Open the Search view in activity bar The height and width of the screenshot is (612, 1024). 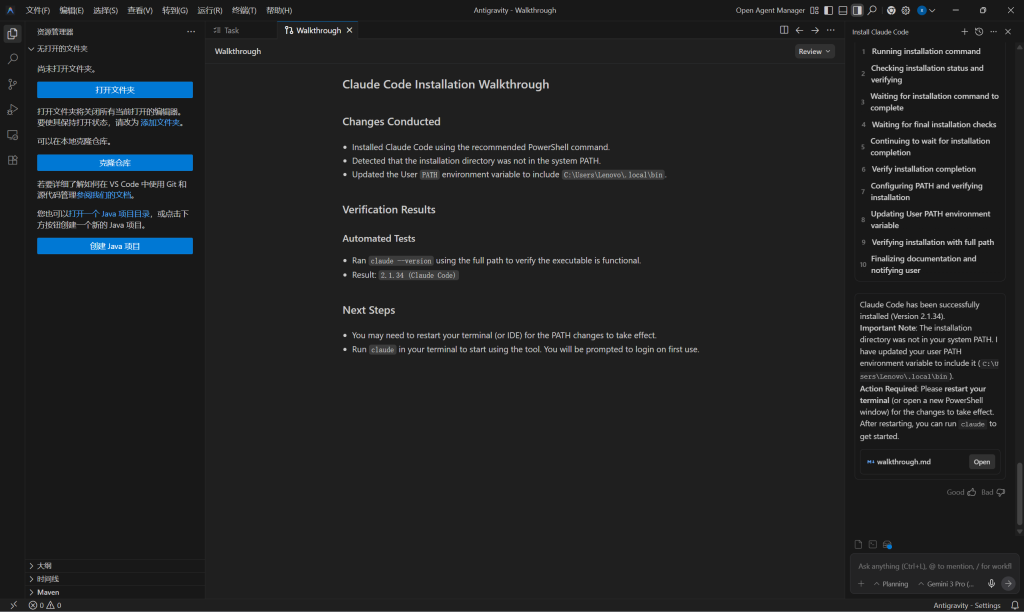tap(12, 59)
